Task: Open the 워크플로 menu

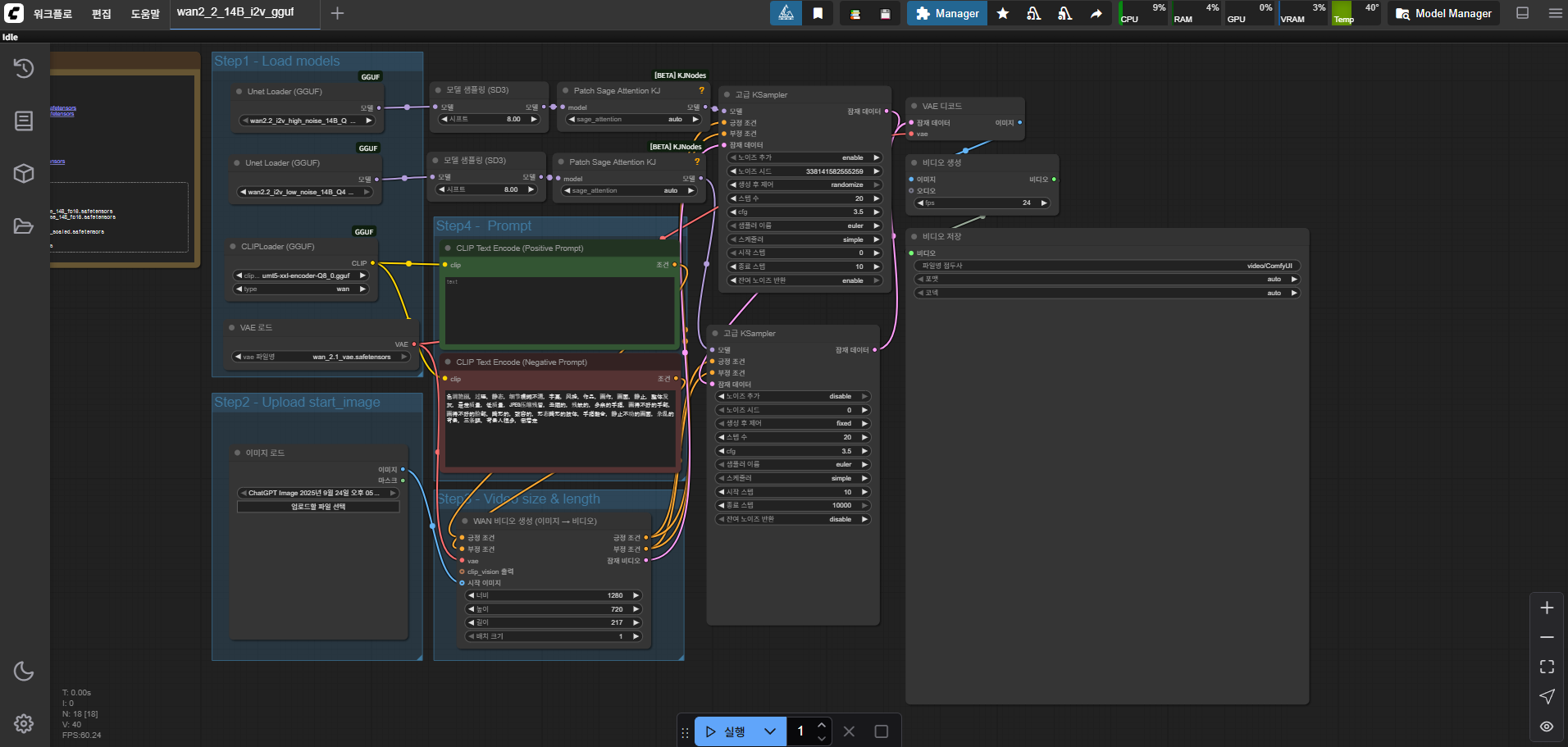Action: pos(52,14)
